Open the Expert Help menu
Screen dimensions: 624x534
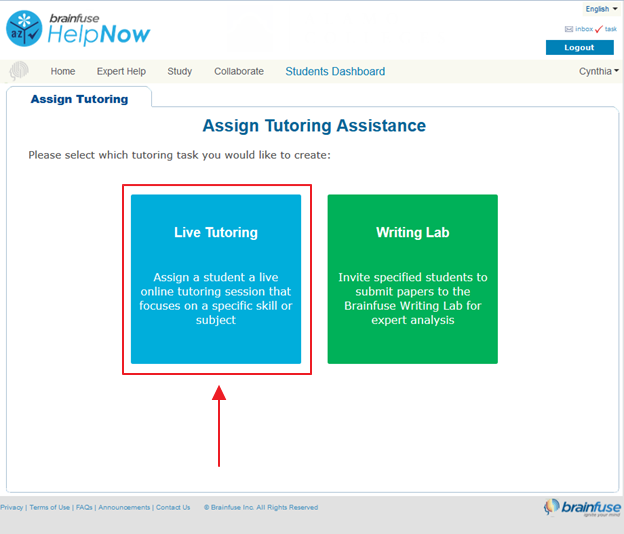coord(121,71)
